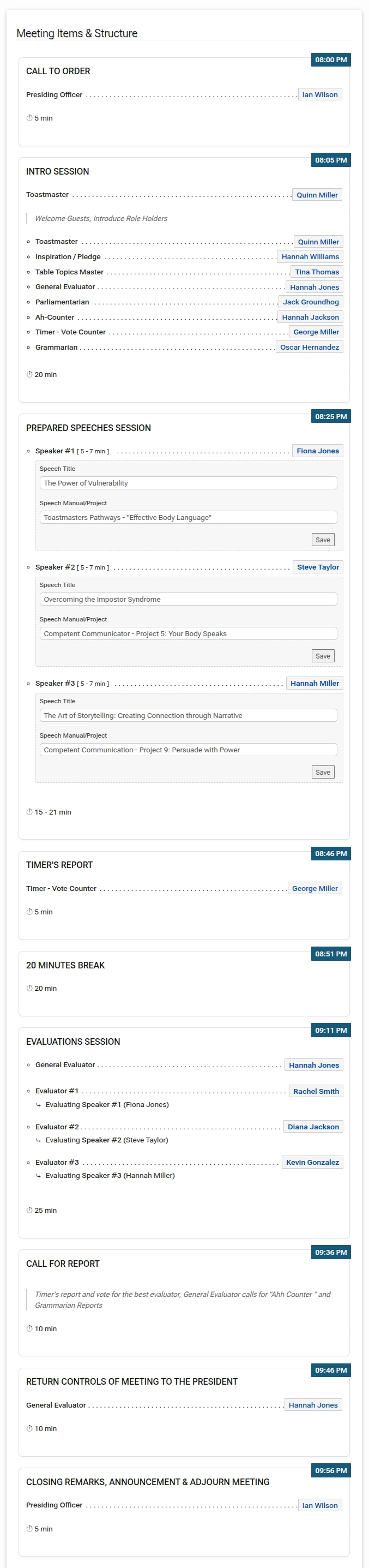This screenshot has height=1568, width=369.
Task: Save Speaker #3 speech details
Action: [323, 773]
